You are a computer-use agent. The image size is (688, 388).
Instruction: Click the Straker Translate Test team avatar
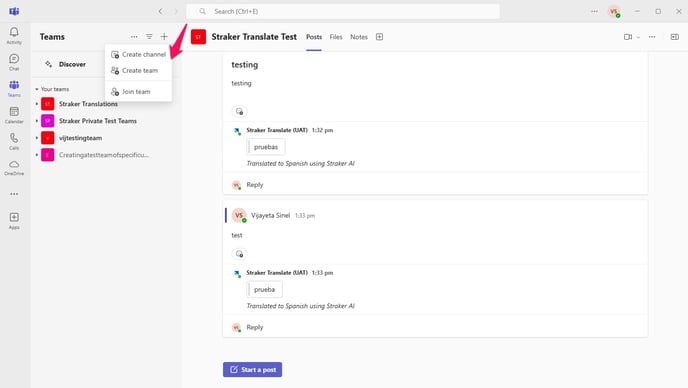point(198,37)
